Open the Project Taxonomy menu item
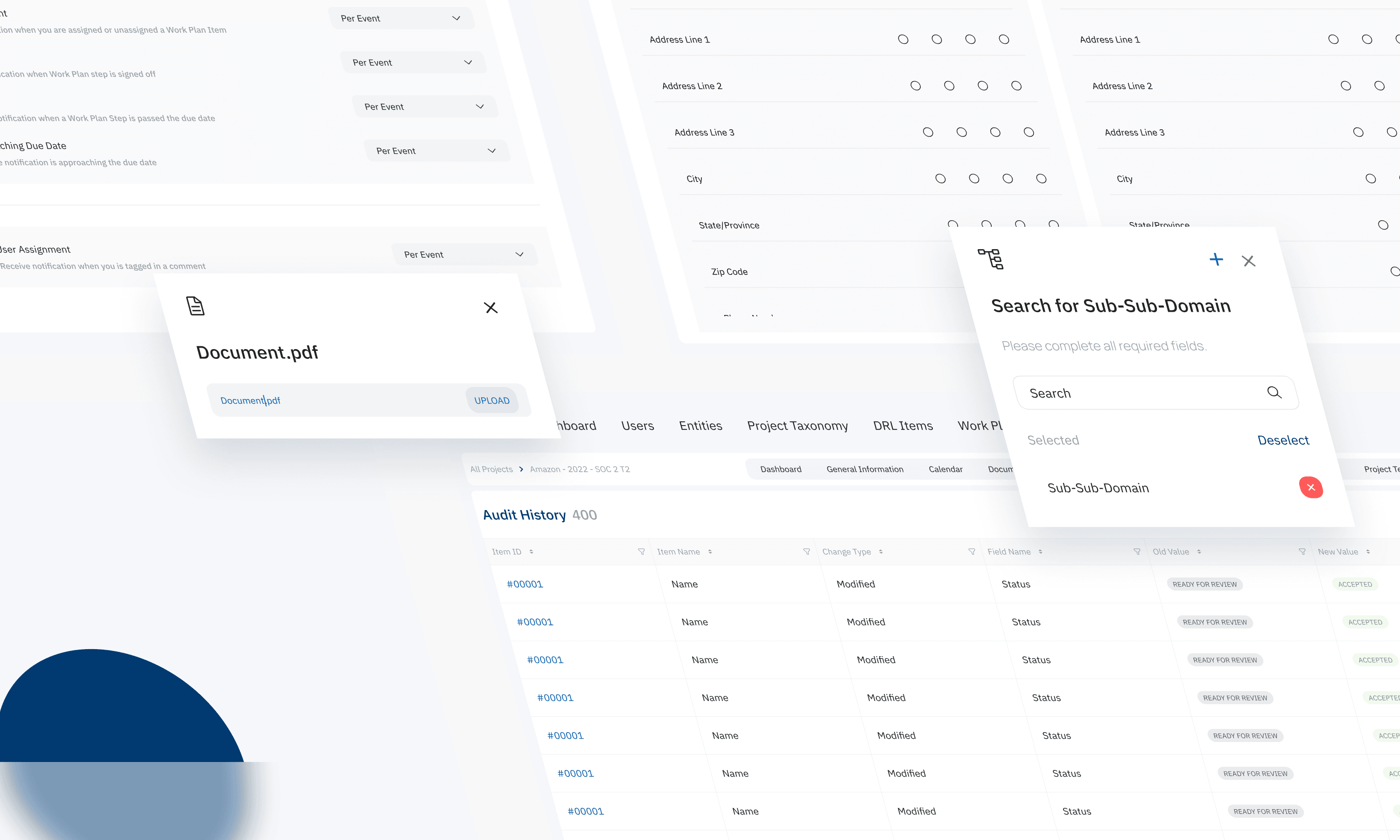 pos(798,426)
